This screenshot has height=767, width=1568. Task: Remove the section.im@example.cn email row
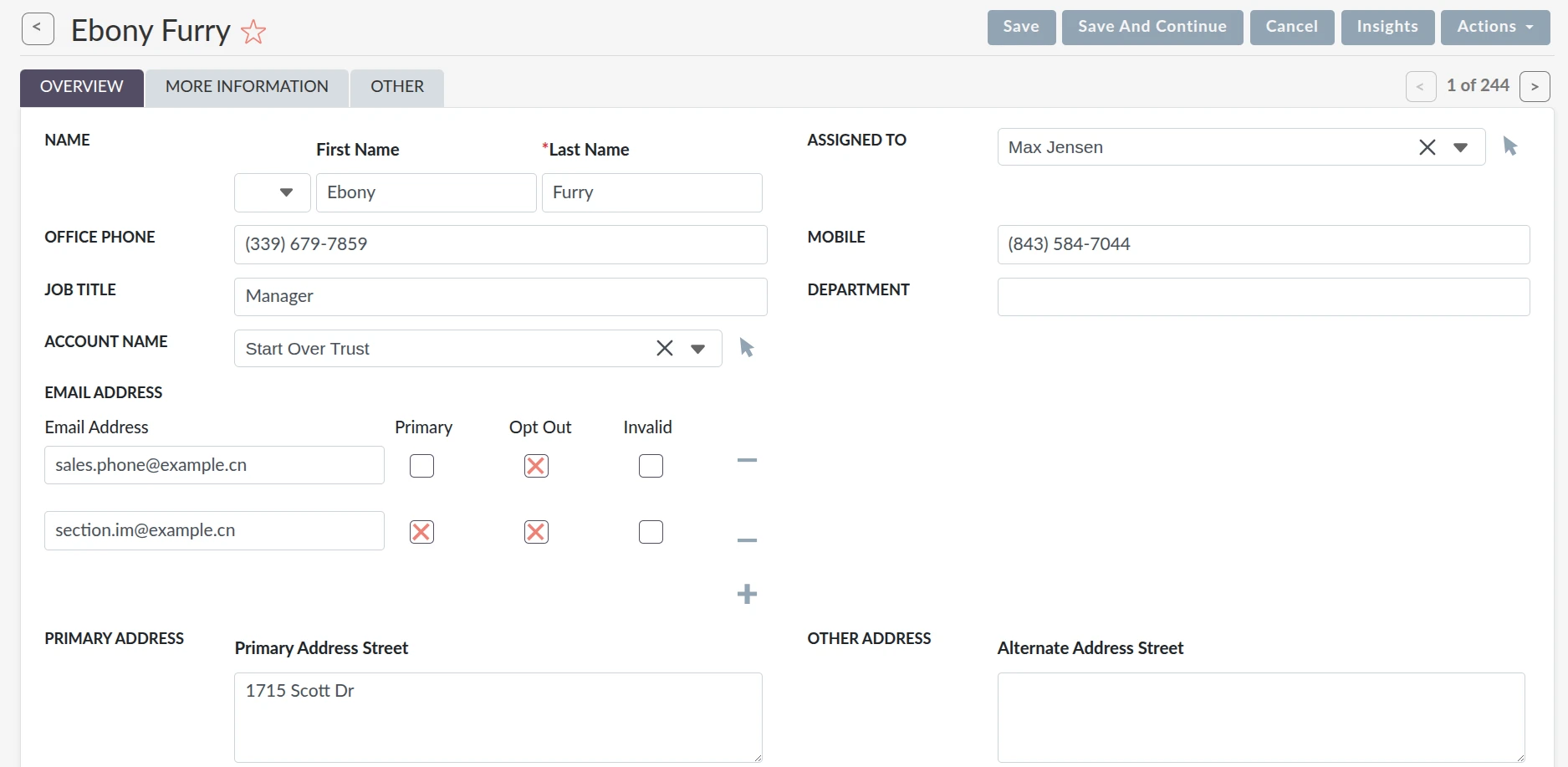click(x=747, y=540)
